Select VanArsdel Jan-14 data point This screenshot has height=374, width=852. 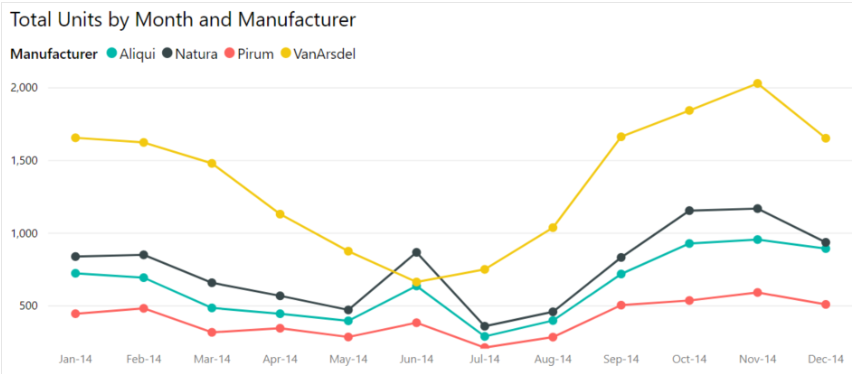(x=76, y=138)
